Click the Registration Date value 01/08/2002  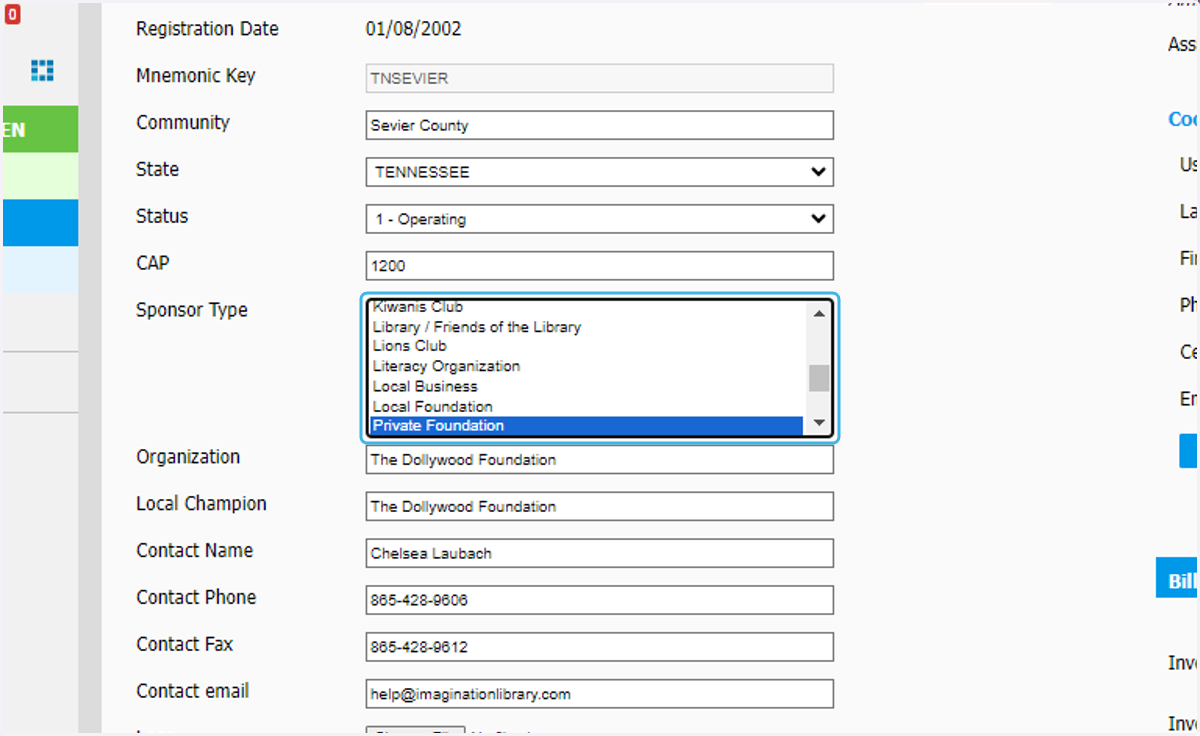pyautogui.click(x=413, y=29)
